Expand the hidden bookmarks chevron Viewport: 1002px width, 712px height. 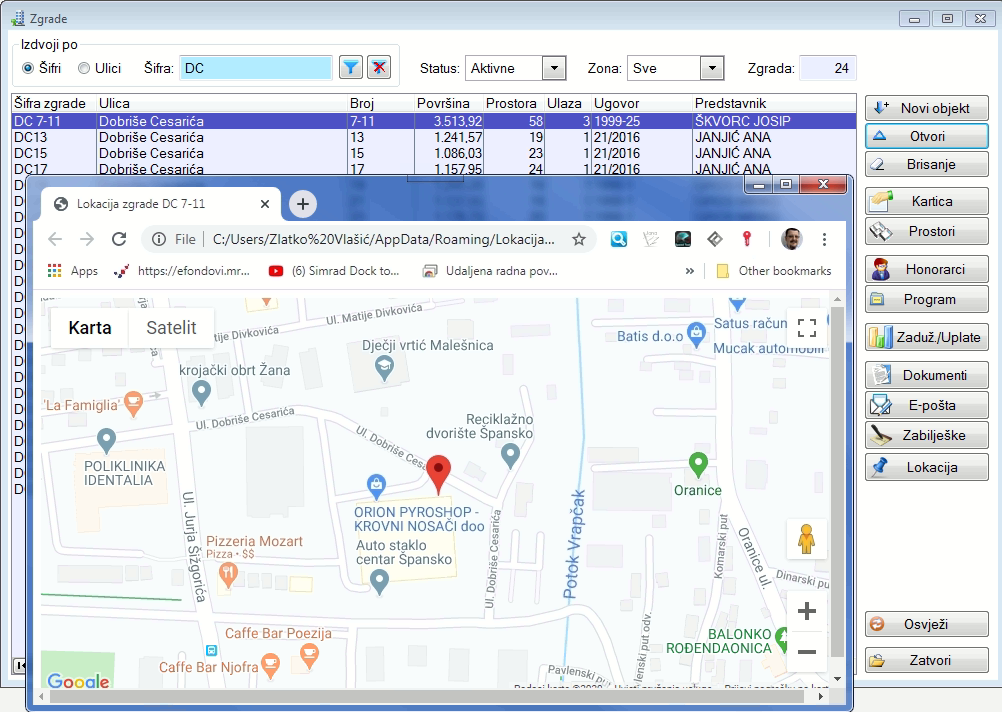(x=690, y=271)
